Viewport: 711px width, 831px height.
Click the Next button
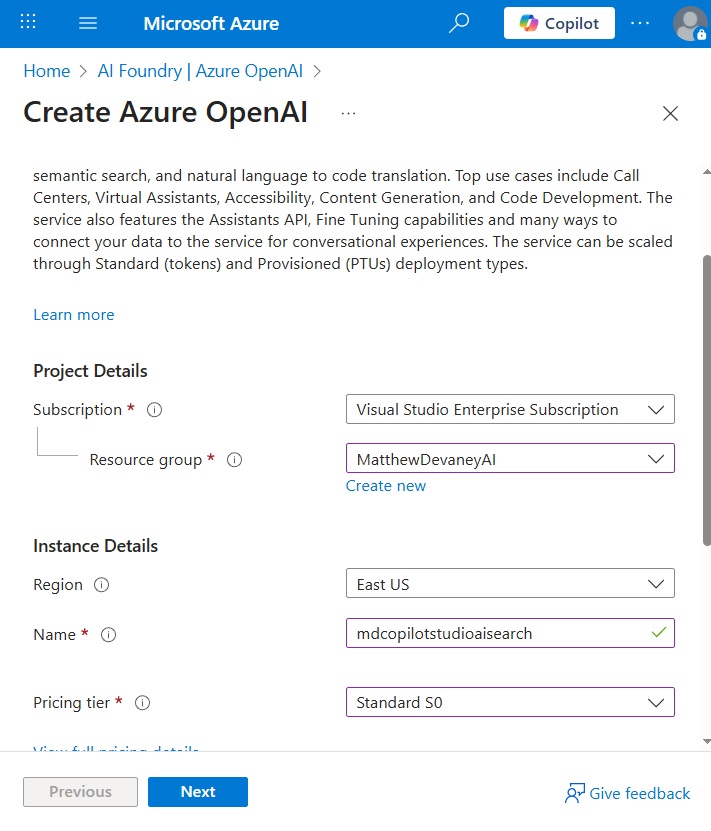(x=198, y=792)
